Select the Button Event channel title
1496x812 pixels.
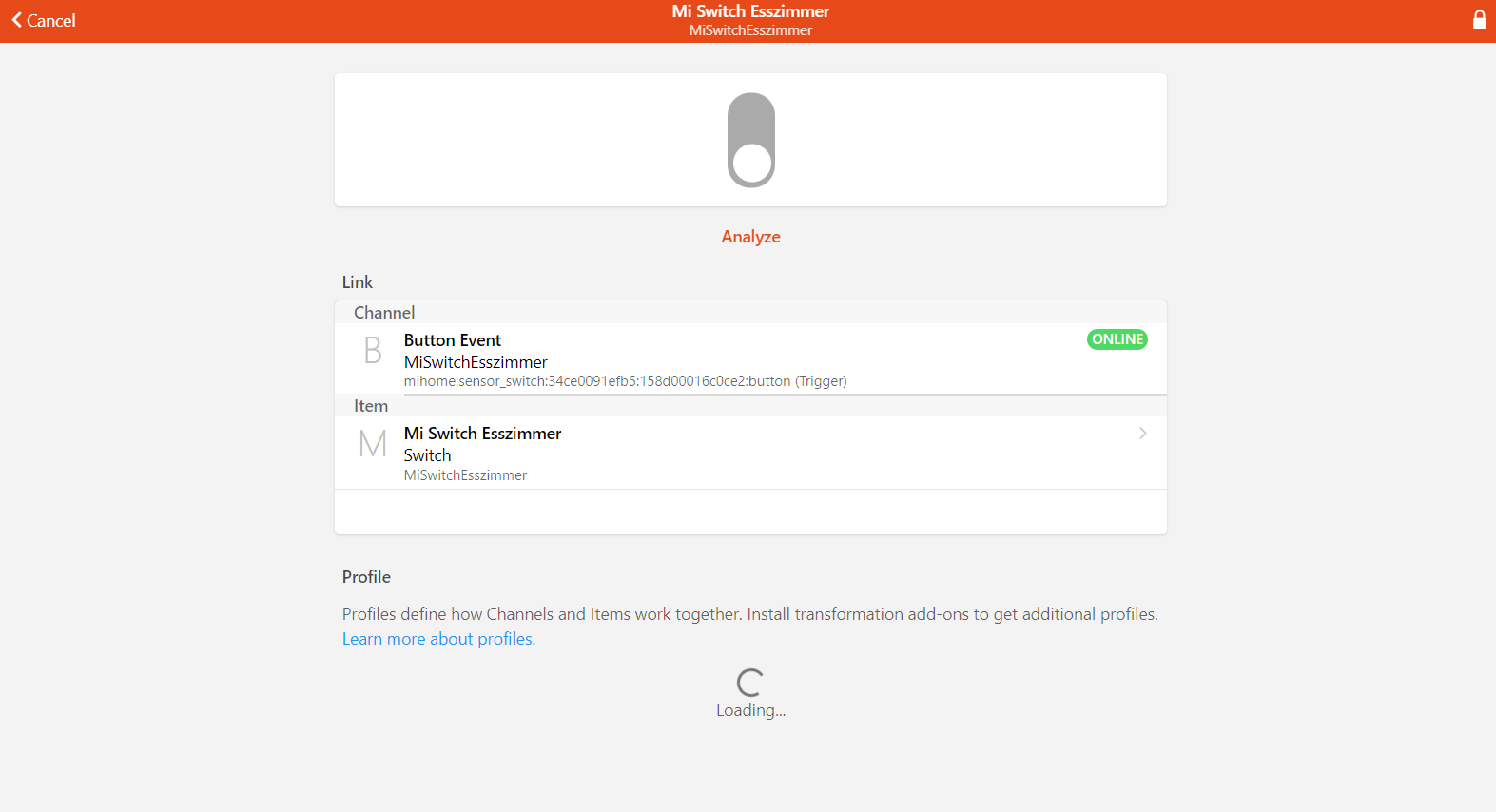click(452, 340)
